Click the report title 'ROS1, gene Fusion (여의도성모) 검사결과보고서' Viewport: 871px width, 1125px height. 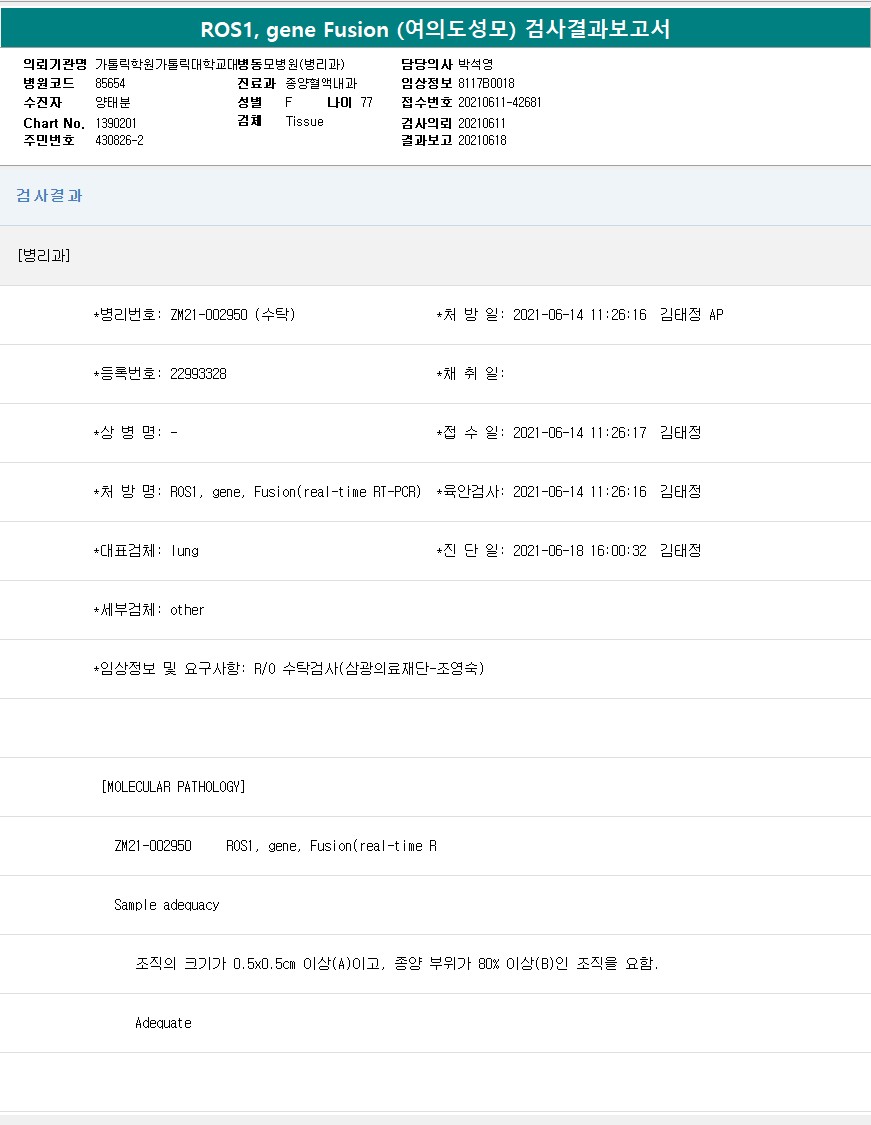point(436,29)
